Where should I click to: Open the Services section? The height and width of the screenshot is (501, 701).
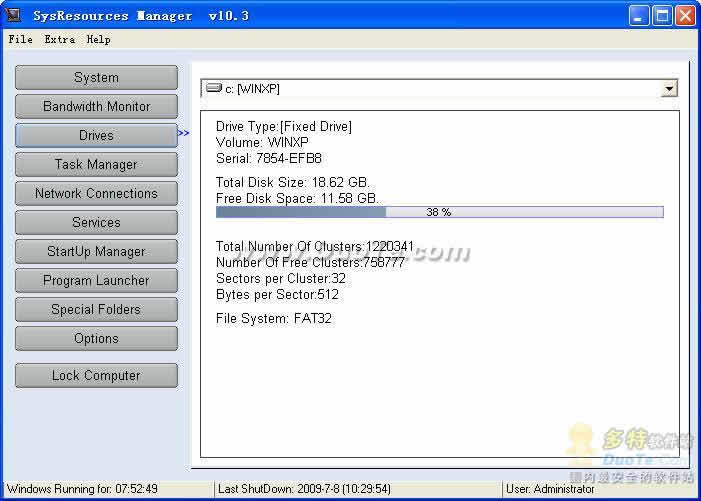[x=96, y=223]
